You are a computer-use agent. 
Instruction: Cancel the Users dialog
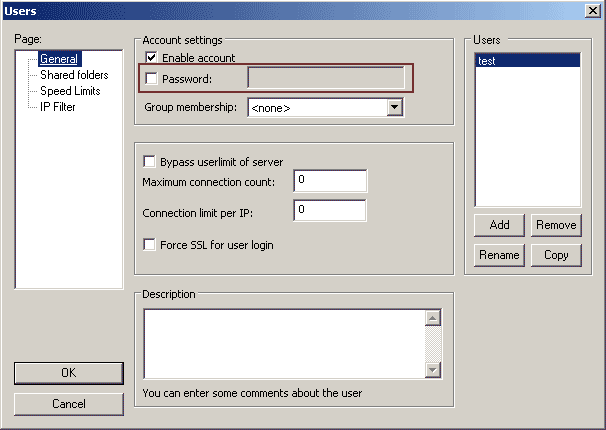(x=69, y=404)
